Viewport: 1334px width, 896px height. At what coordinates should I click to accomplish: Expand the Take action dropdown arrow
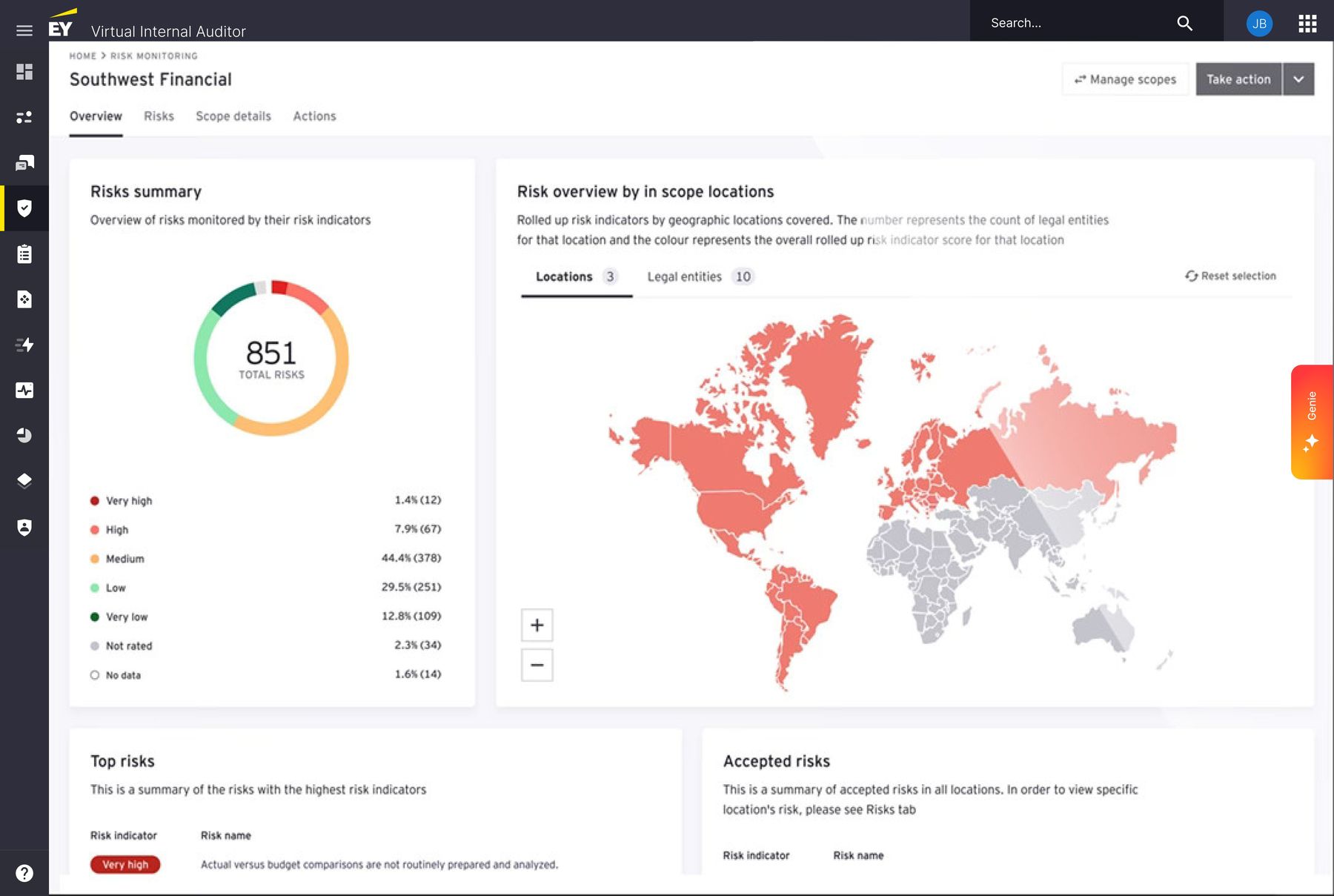point(1298,79)
